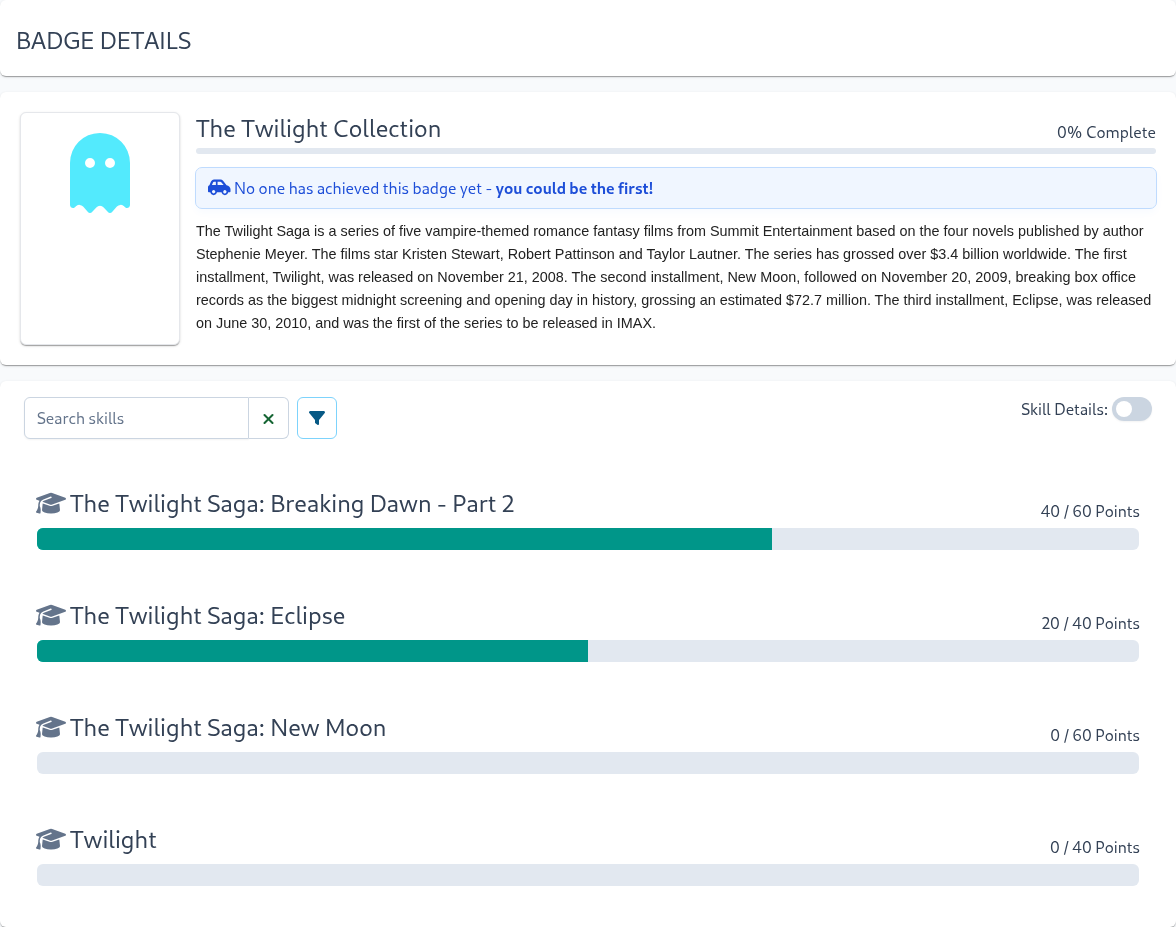
Task: Open The Twilight Saga: Eclipse skill
Action: click(208, 616)
